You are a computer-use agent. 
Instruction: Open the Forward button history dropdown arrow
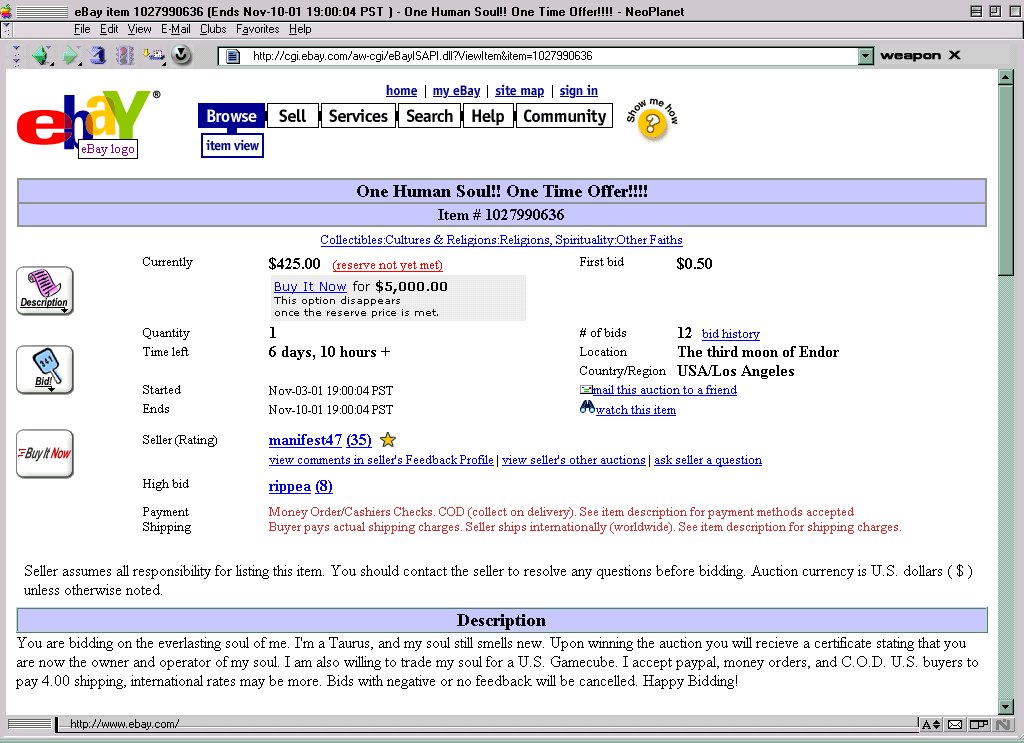80,63
